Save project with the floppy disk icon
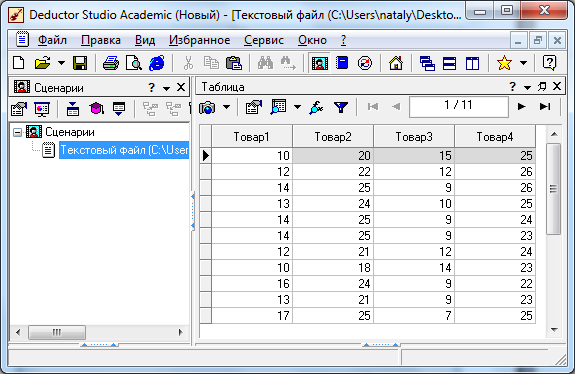The image size is (575, 374). [80, 63]
